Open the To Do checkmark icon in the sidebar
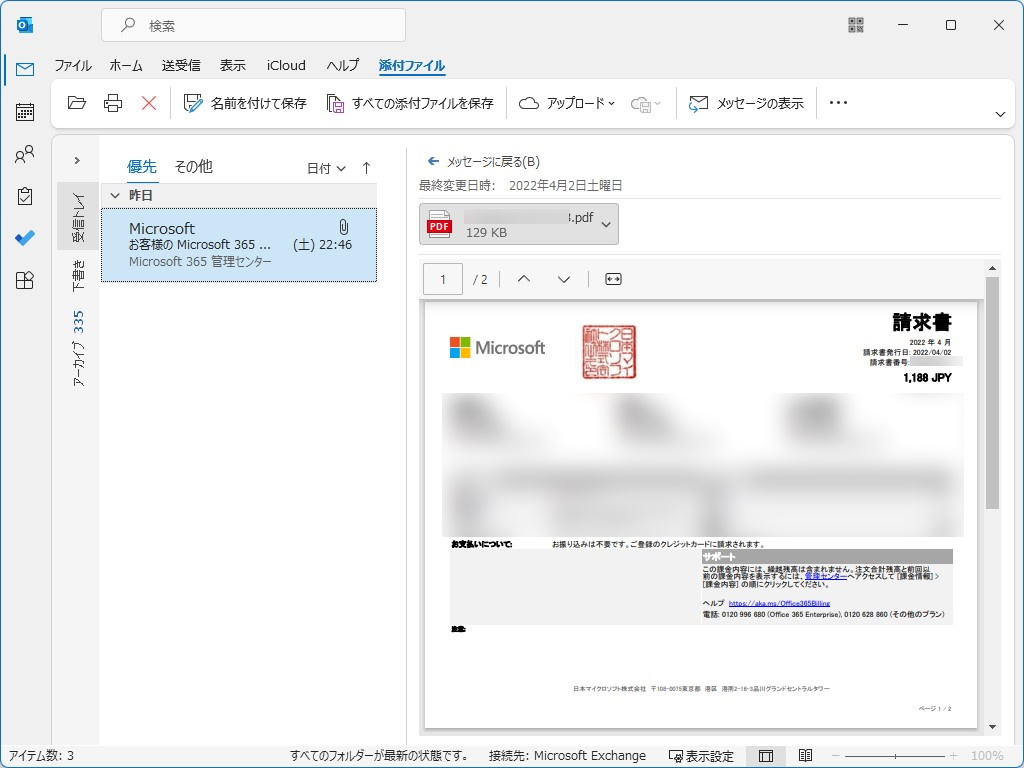The height and width of the screenshot is (768, 1024). pos(22,238)
